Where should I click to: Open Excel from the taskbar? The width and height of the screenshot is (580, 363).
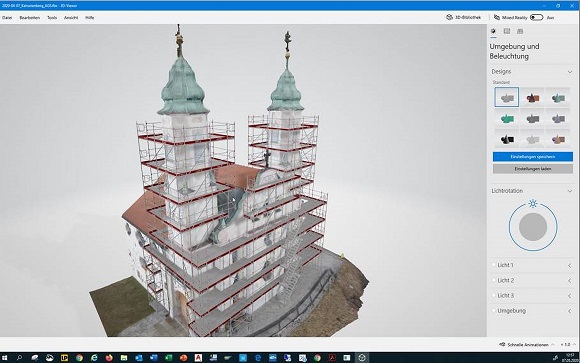[169, 358]
